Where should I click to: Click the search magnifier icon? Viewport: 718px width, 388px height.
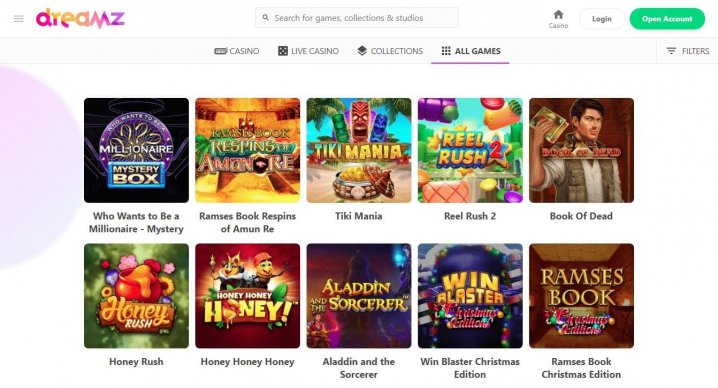click(265, 18)
